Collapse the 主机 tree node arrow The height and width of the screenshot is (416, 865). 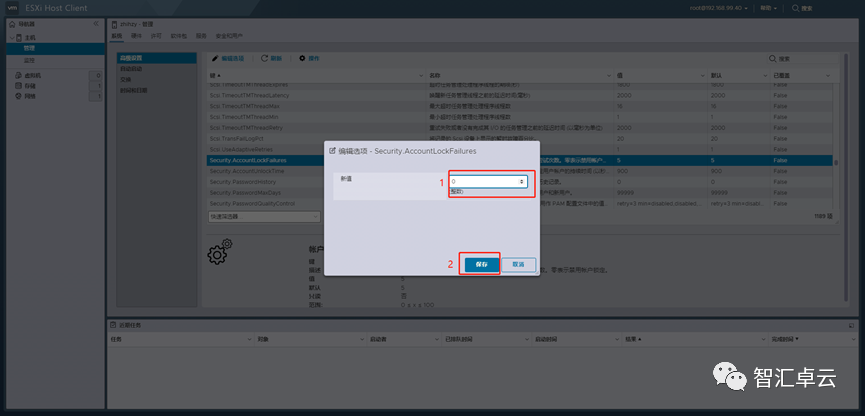pyautogui.click(x=12, y=38)
